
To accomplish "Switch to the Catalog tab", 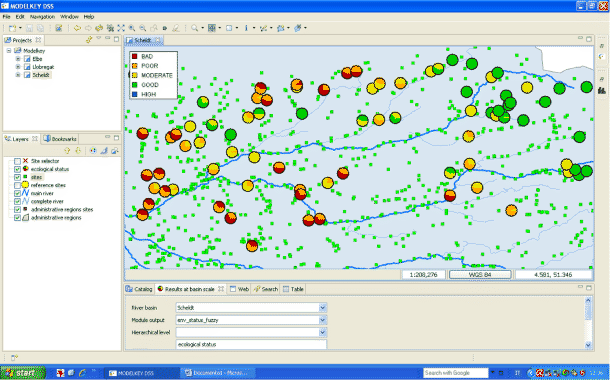I will pos(139,289).
